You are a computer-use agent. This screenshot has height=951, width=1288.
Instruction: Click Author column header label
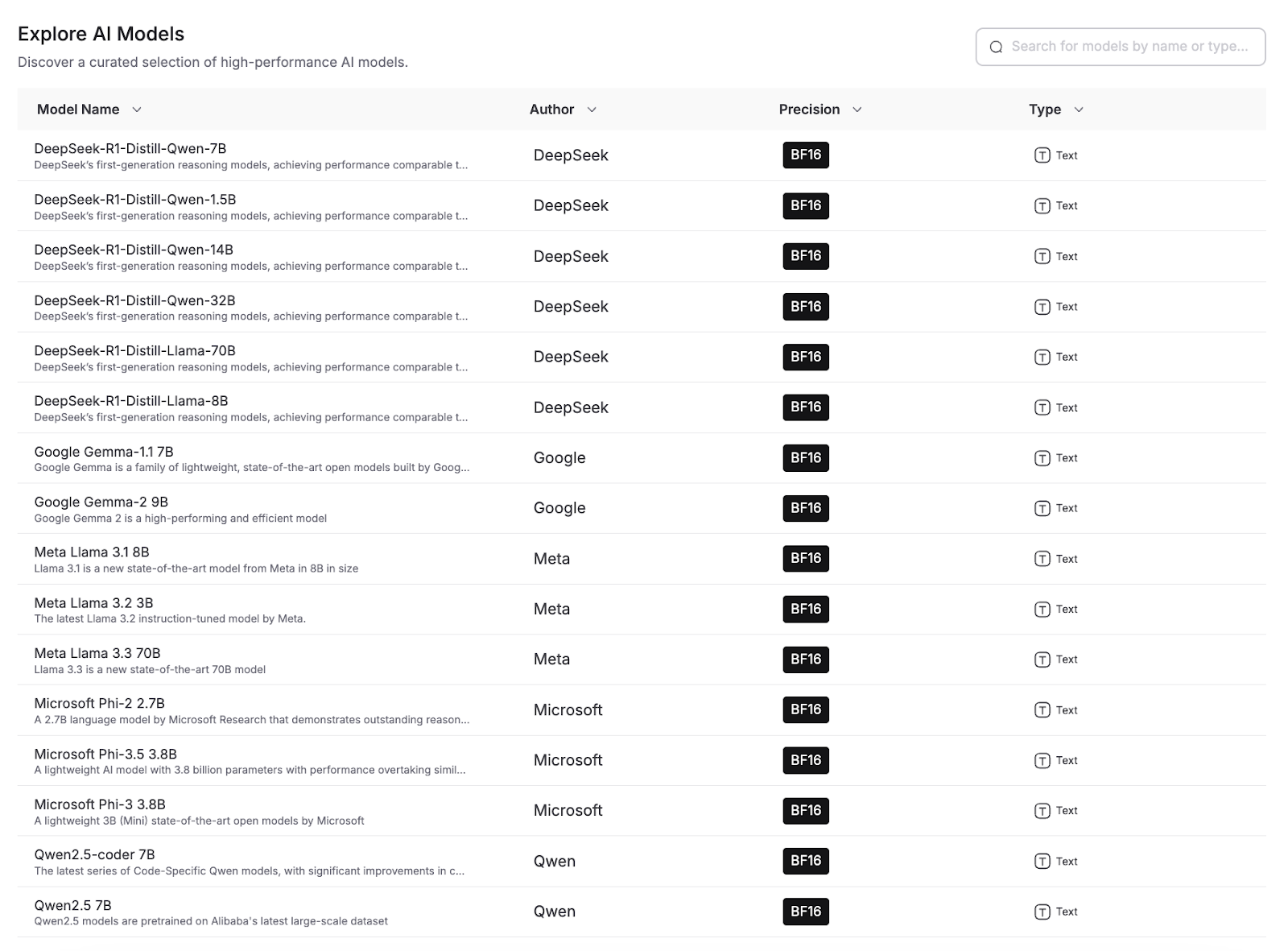coord(551,110)
